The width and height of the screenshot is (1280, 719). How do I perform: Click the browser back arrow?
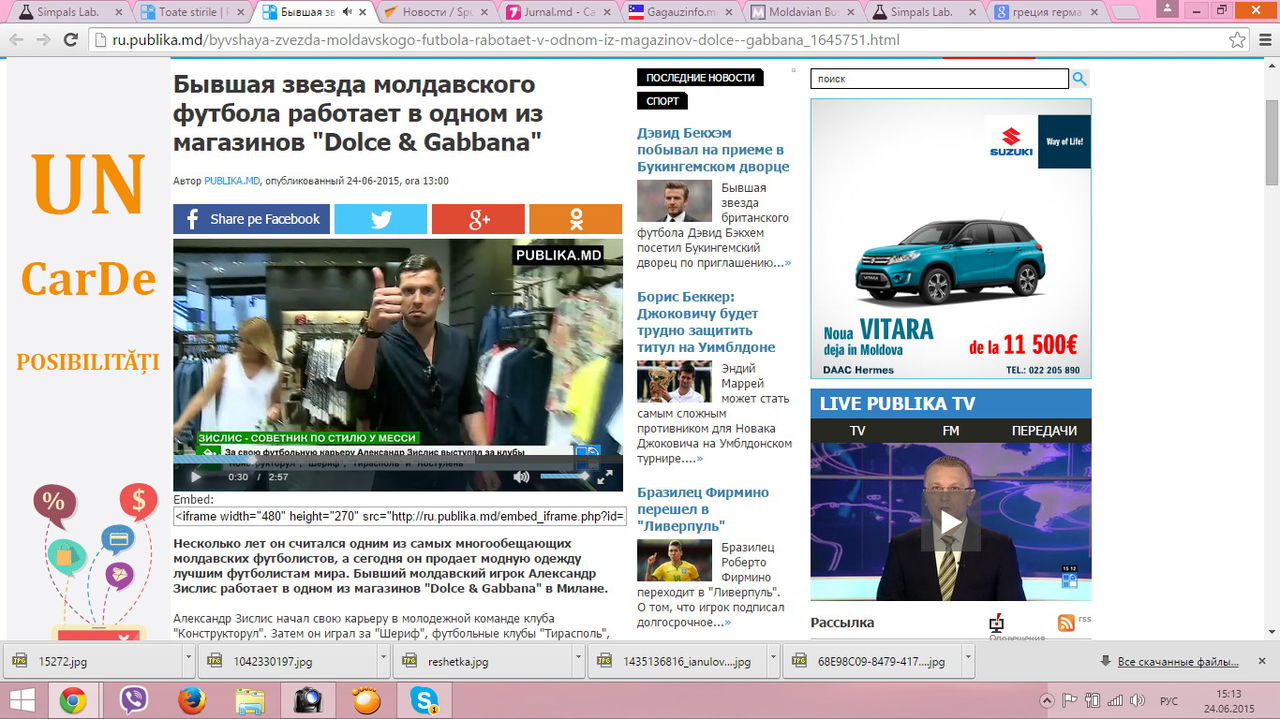coord(17,40)
